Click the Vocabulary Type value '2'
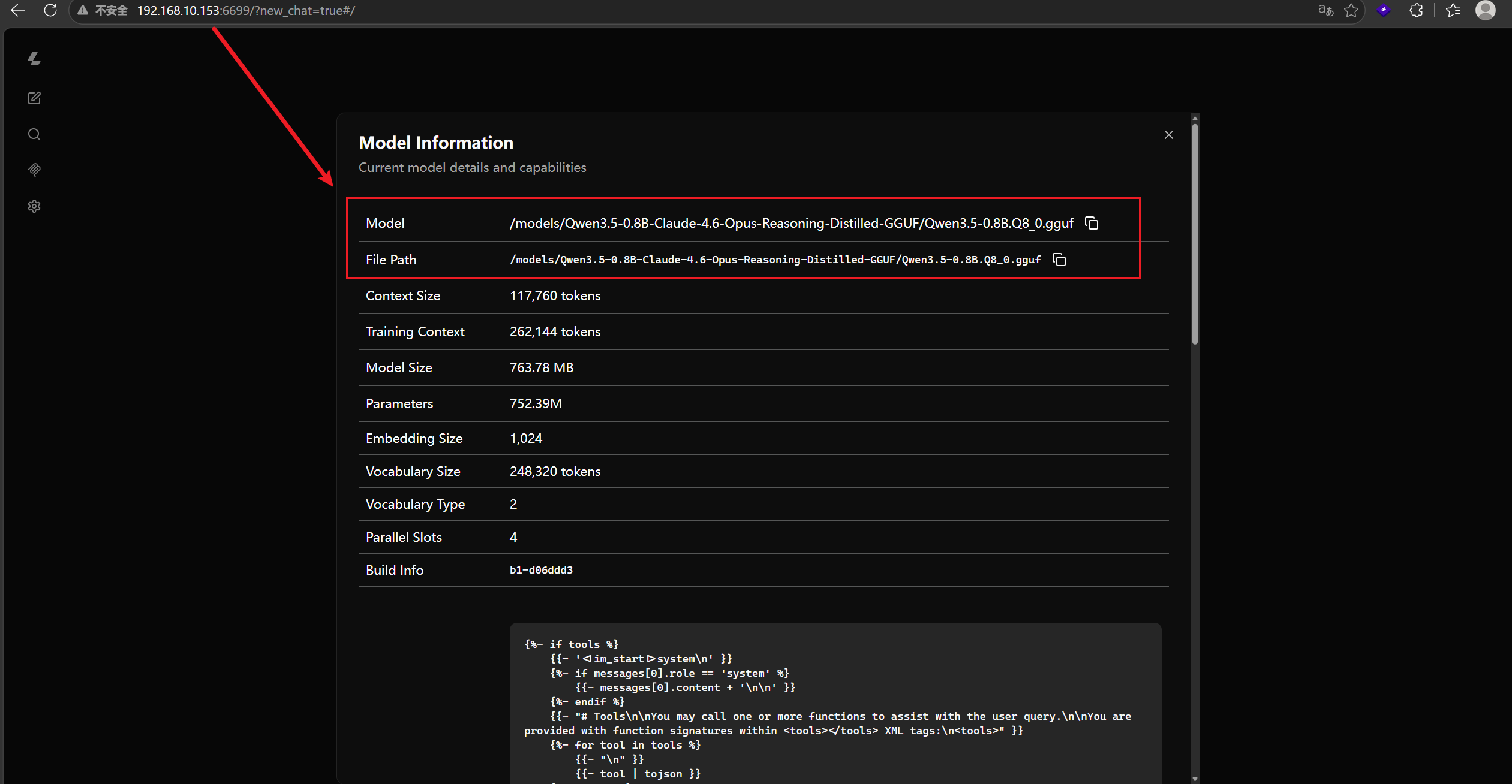The height and width of the screenshot is (784, 1512). [x=513, y=504]
